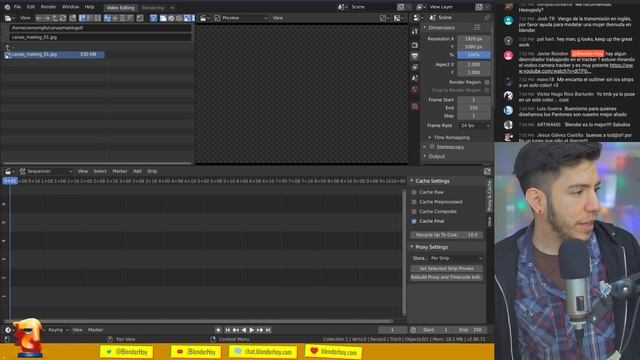Viewport: 640px width, 360px height.
Task: Toggle image files filter icon
Action: tap(187, 18)
